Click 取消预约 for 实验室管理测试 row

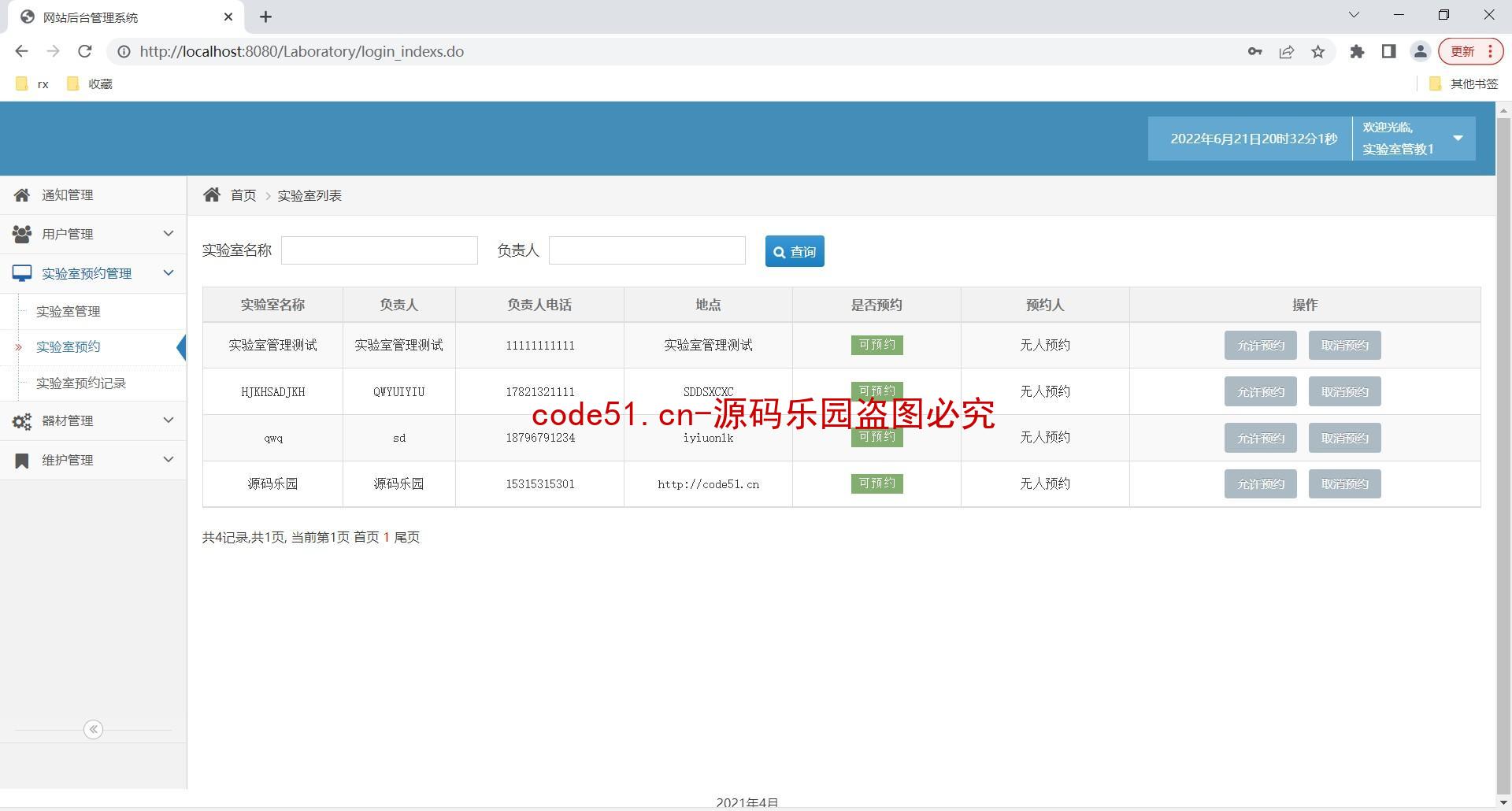(x=1344, y=346)
